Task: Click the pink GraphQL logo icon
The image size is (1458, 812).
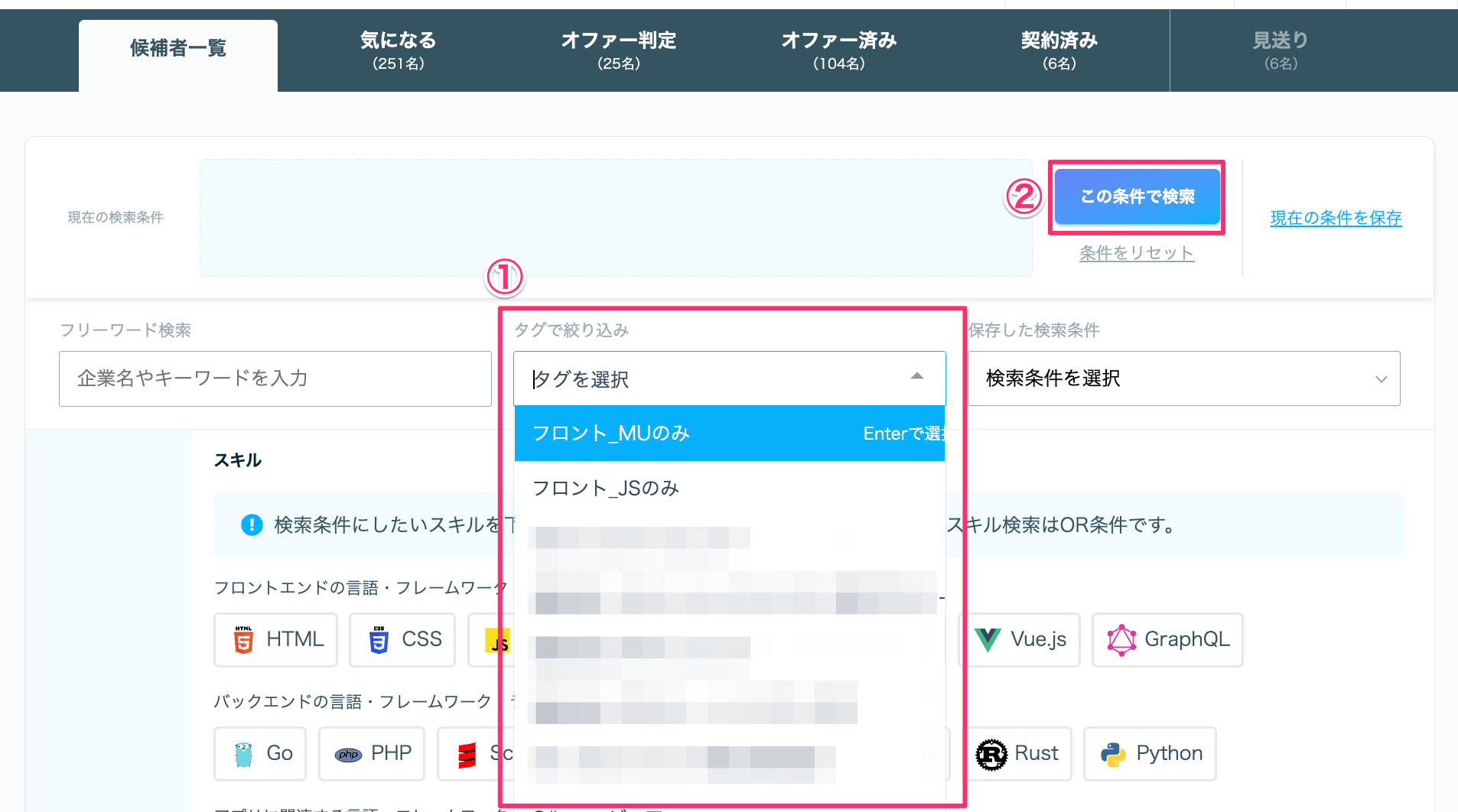Action: (x=1121, y=640)
